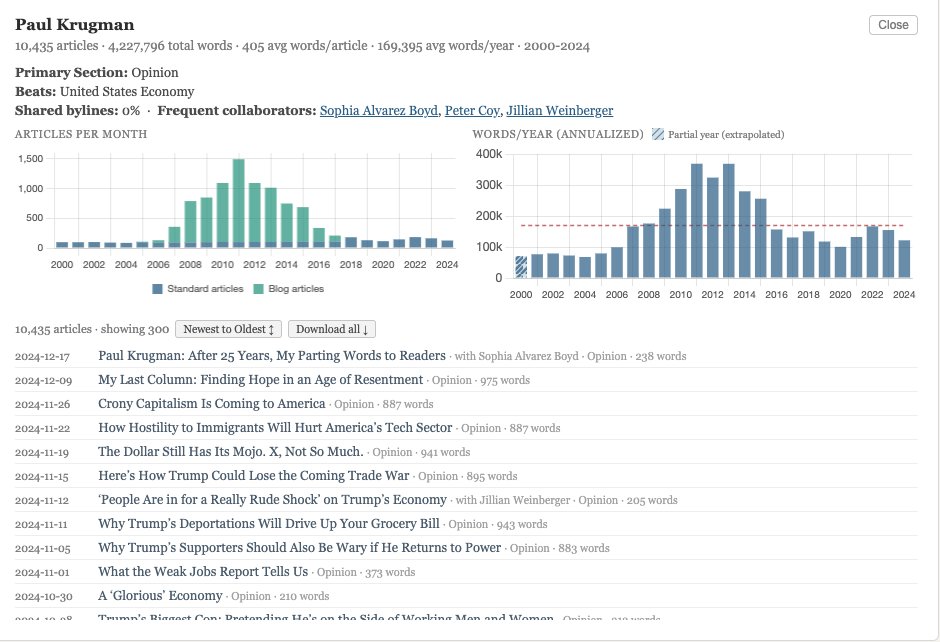Open Jillian Weinberger collaborator link

(559, 110)
